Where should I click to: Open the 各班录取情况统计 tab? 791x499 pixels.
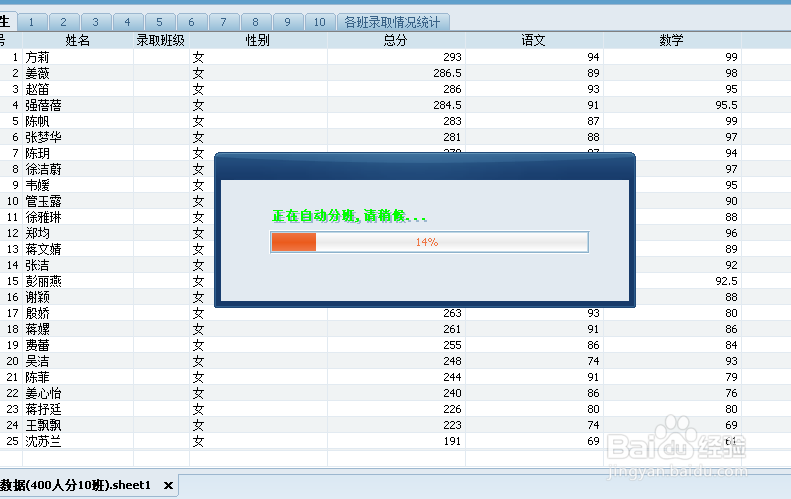click(x=392, y=22)
